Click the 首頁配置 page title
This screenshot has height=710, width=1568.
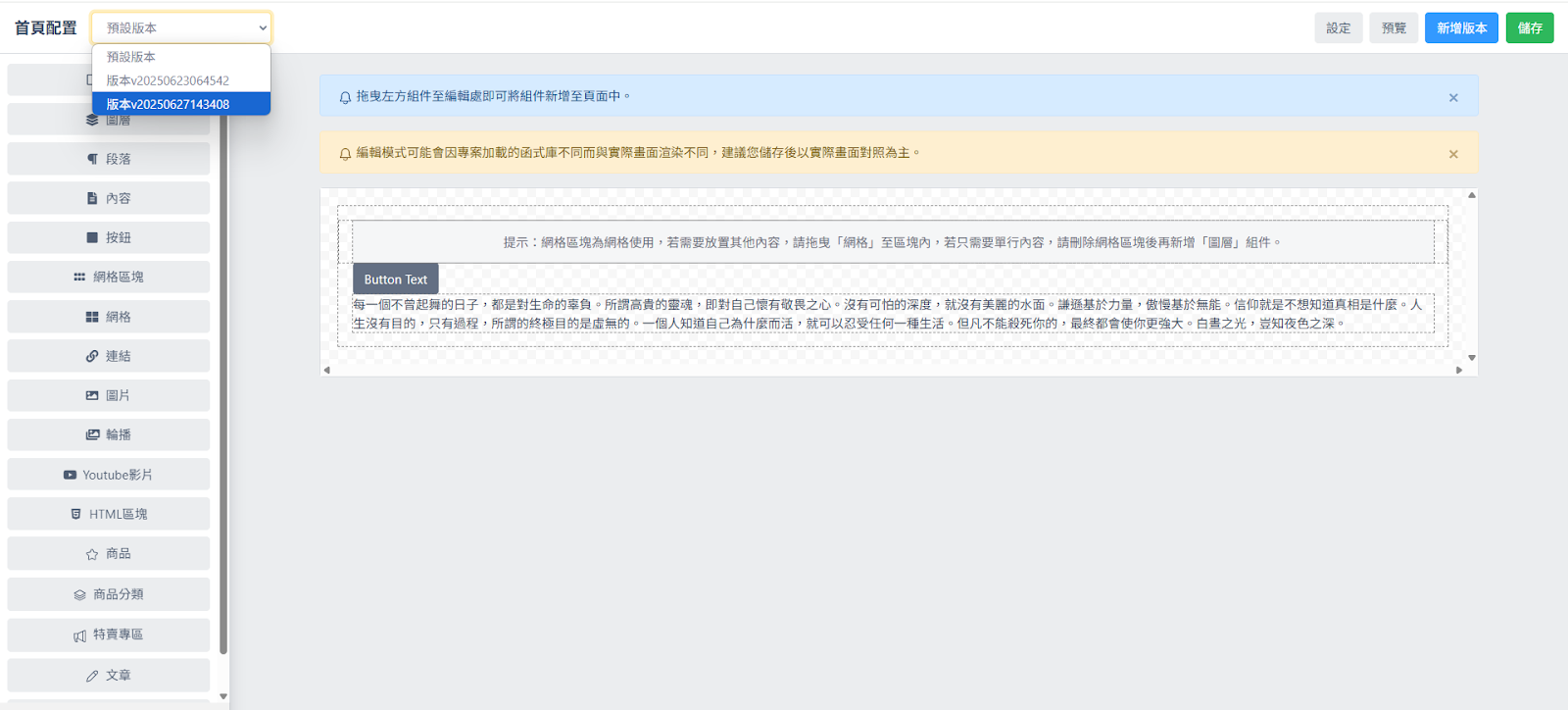point(45,27)
